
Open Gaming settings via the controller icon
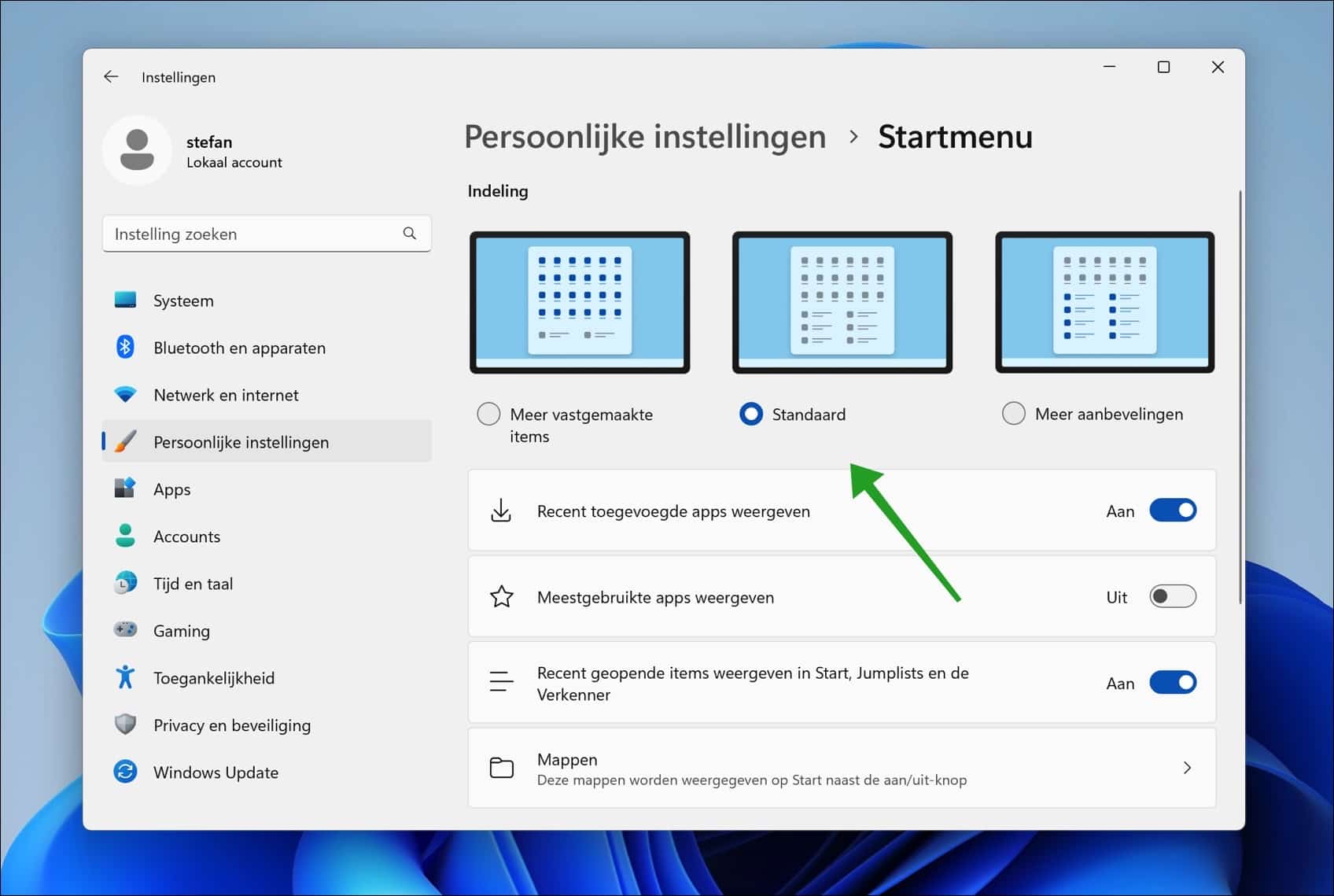pos(126,630)
